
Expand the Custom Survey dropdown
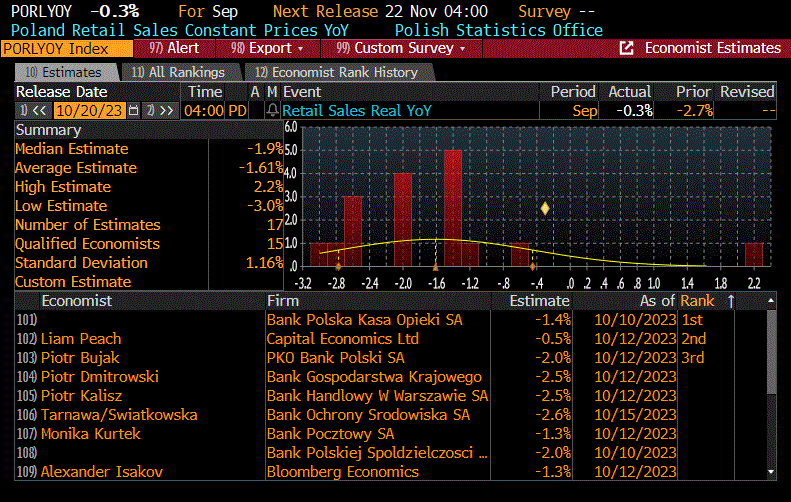401,48
